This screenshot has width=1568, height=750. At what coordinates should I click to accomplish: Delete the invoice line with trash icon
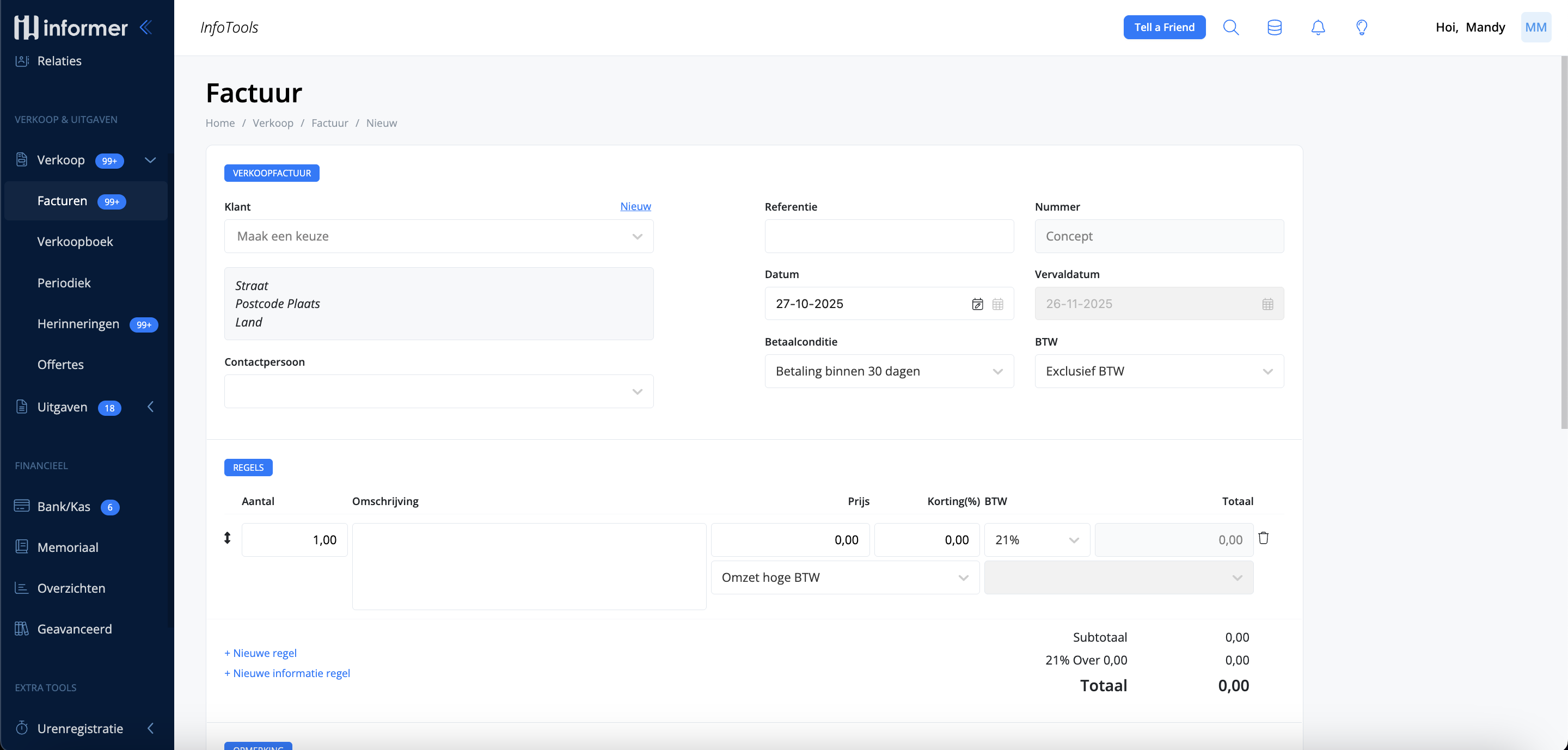pyautogui.click(x=1263, y=538)
